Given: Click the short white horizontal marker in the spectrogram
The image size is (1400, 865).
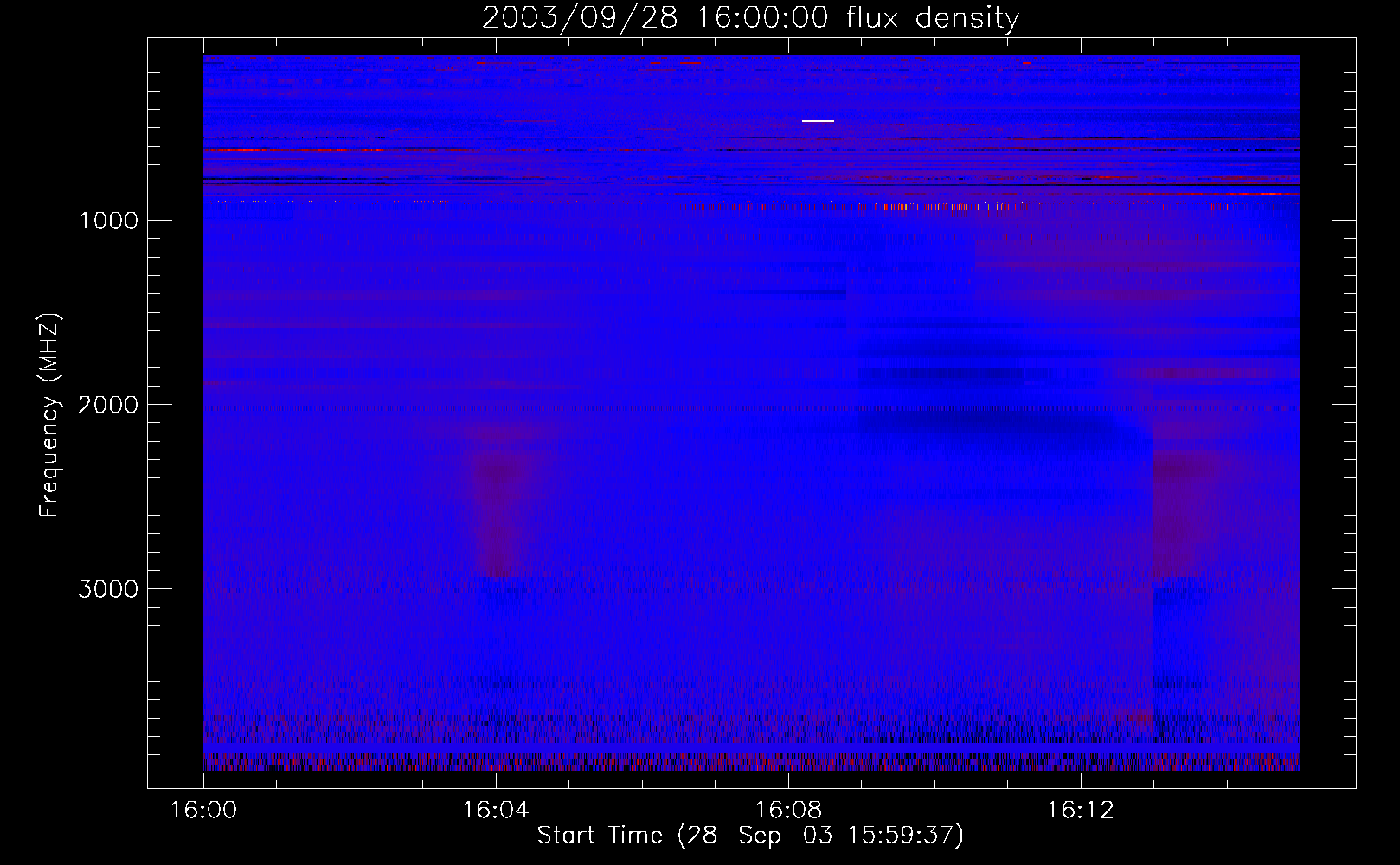Looking at the screenshot, I should tap(818, 121).
